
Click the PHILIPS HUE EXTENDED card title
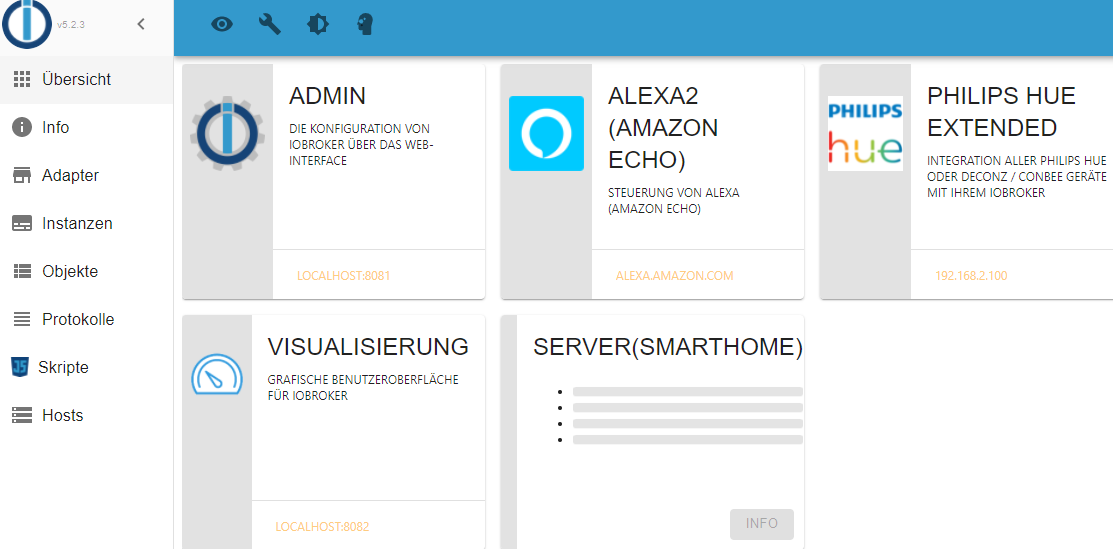[1002, 112]
